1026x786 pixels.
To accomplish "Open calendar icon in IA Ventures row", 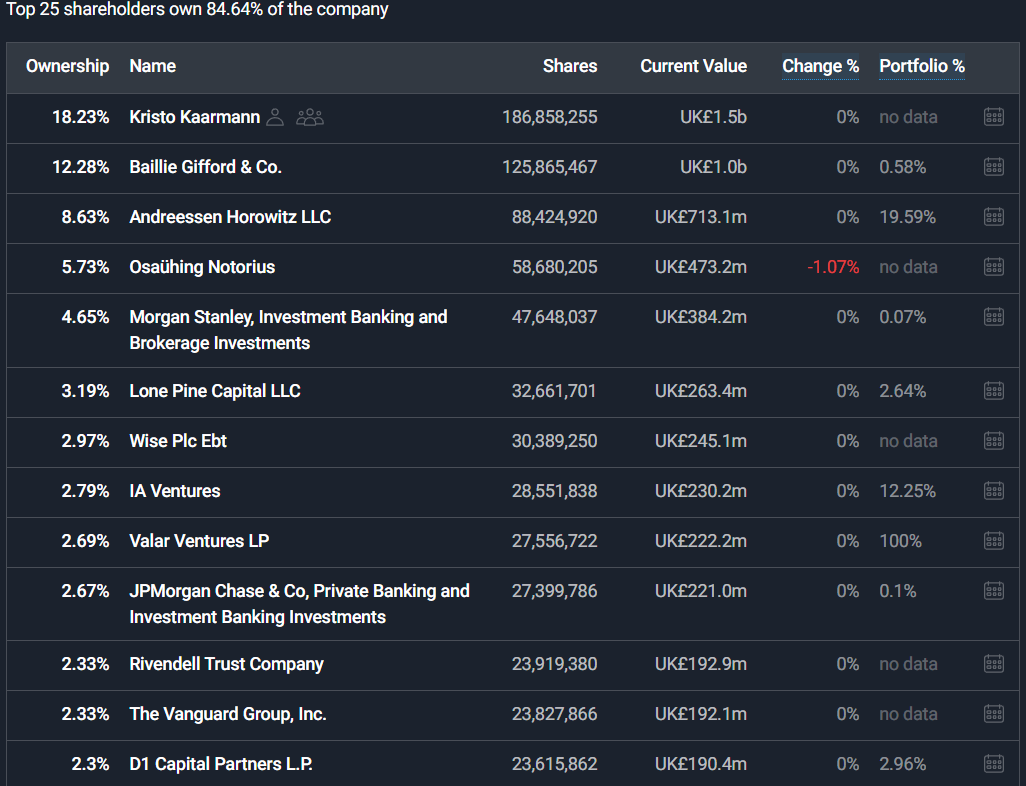I will pos(994,491).
